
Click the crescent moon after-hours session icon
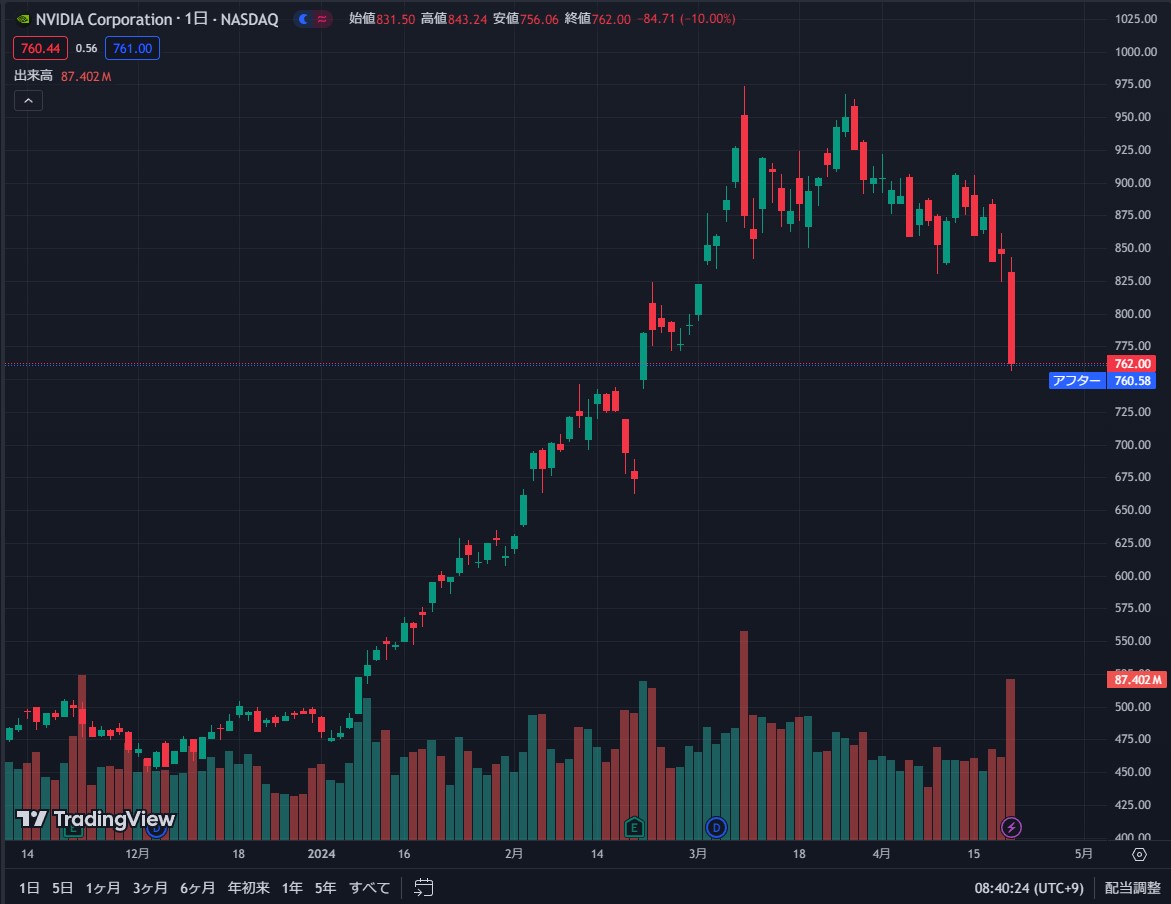(x=303, y=19)
